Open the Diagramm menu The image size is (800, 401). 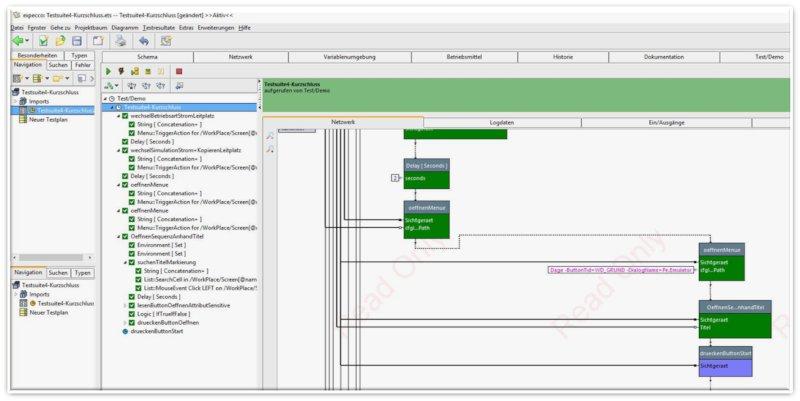tap(125, 28)
